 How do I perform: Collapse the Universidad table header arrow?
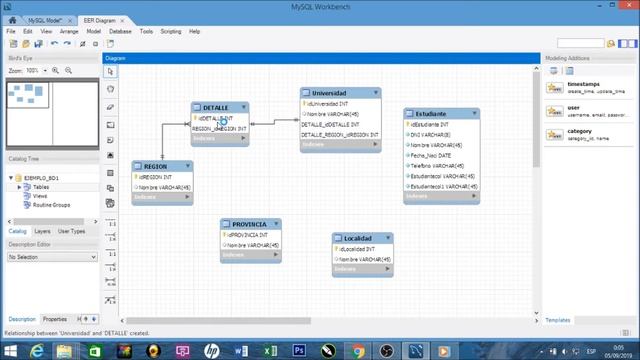click(x=376, y=93)
